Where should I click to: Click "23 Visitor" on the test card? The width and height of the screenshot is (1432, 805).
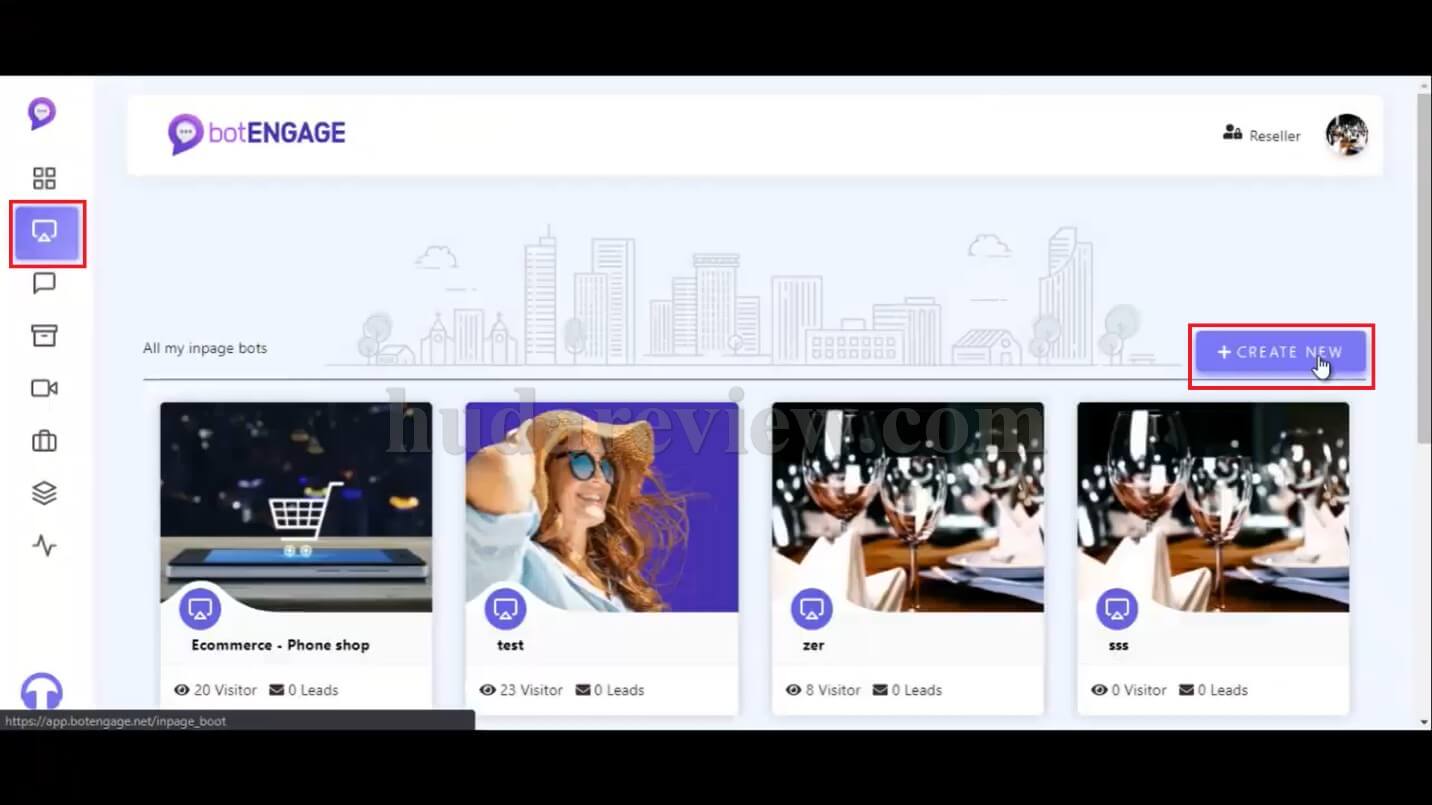pos(521,690)
